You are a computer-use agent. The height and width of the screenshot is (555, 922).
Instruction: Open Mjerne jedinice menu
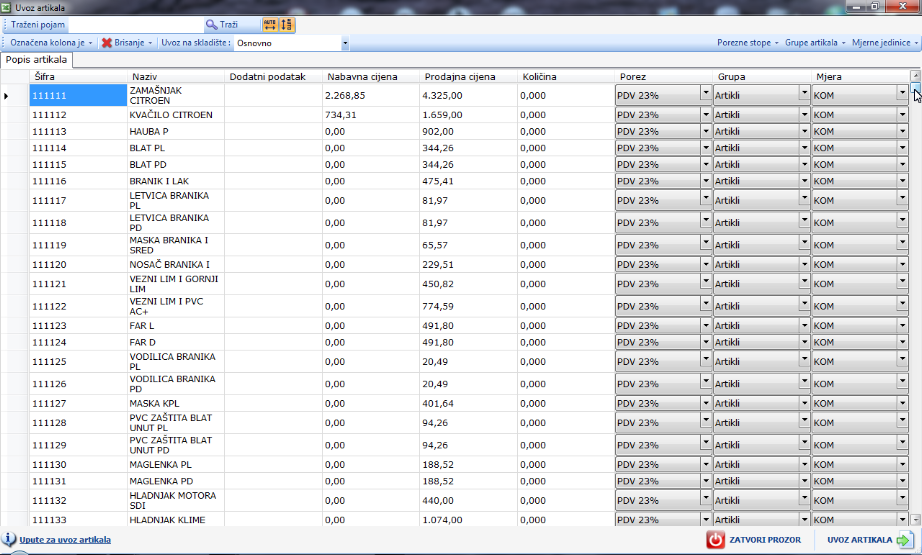click(x=884, y=43)
